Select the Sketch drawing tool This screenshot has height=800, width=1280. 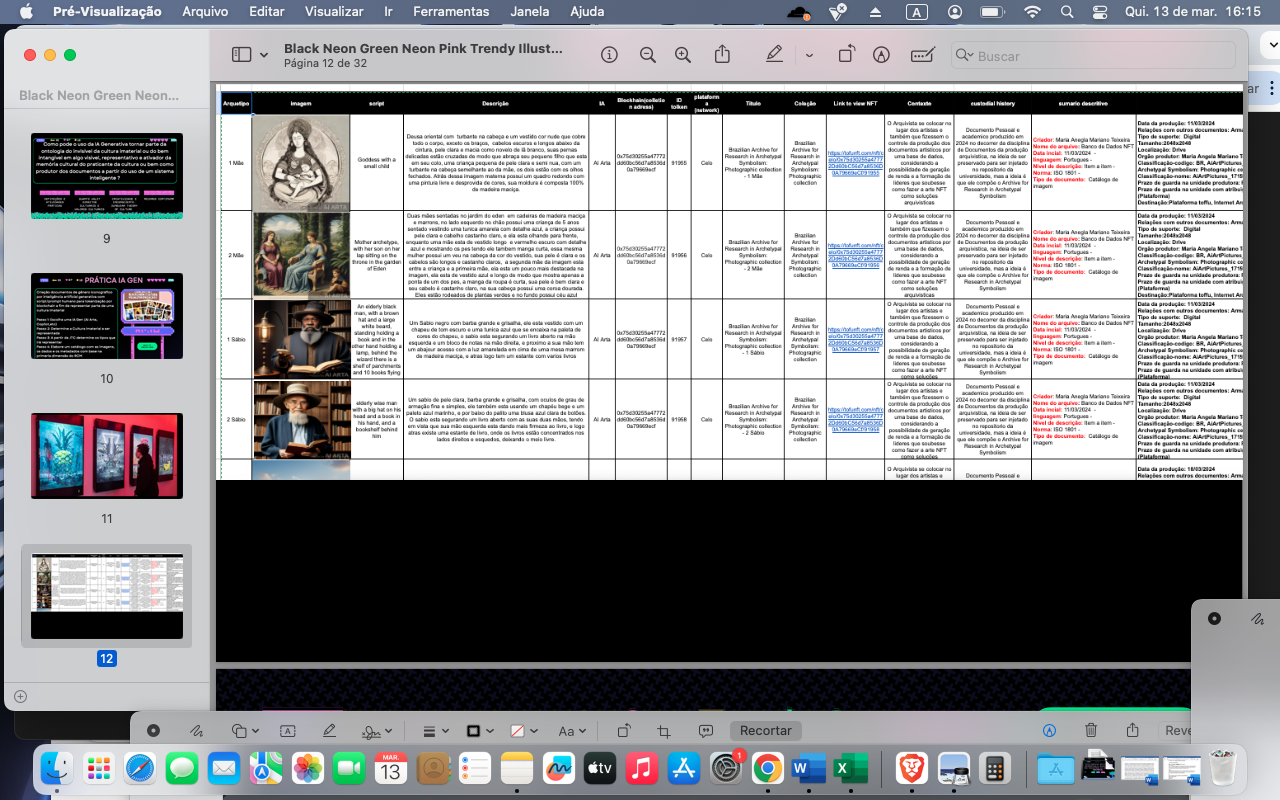tap(197, 731)
